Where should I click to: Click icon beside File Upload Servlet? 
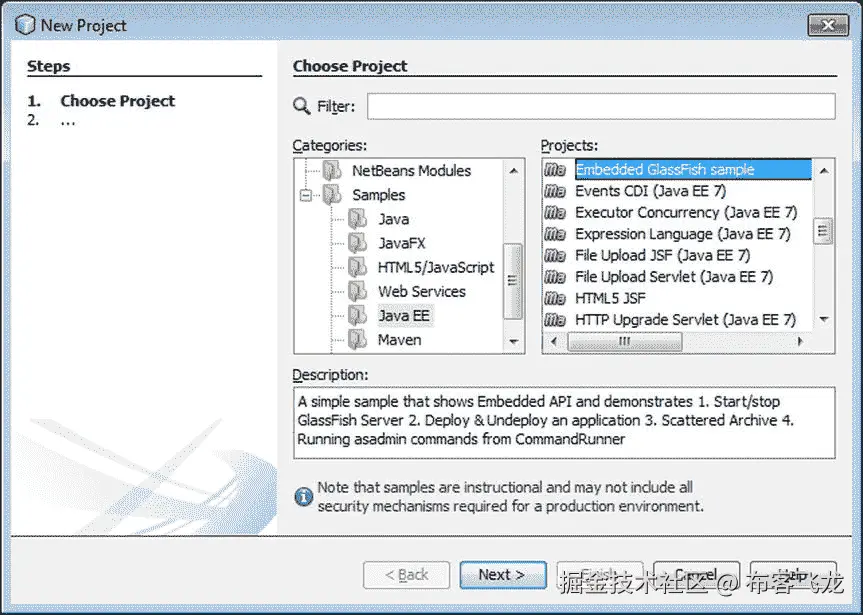tap(555, 277)
